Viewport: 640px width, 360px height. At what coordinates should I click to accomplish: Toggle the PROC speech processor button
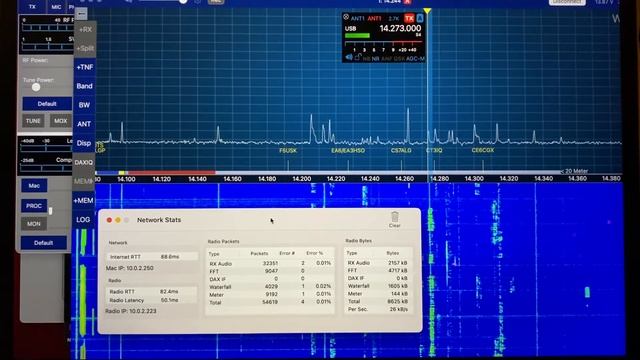[x=34, y=206]
